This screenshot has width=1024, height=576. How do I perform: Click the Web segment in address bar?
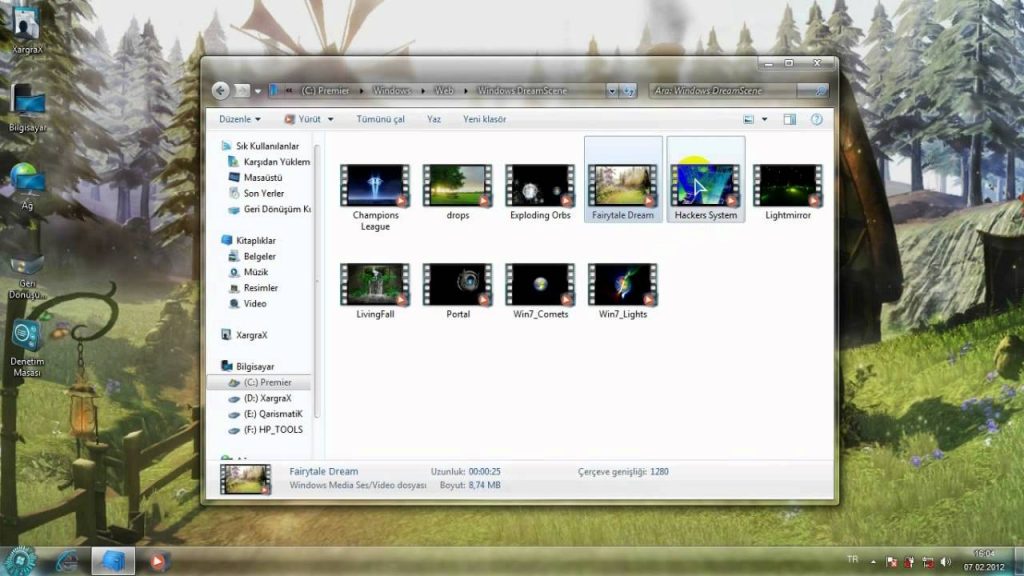pos(444,90)
